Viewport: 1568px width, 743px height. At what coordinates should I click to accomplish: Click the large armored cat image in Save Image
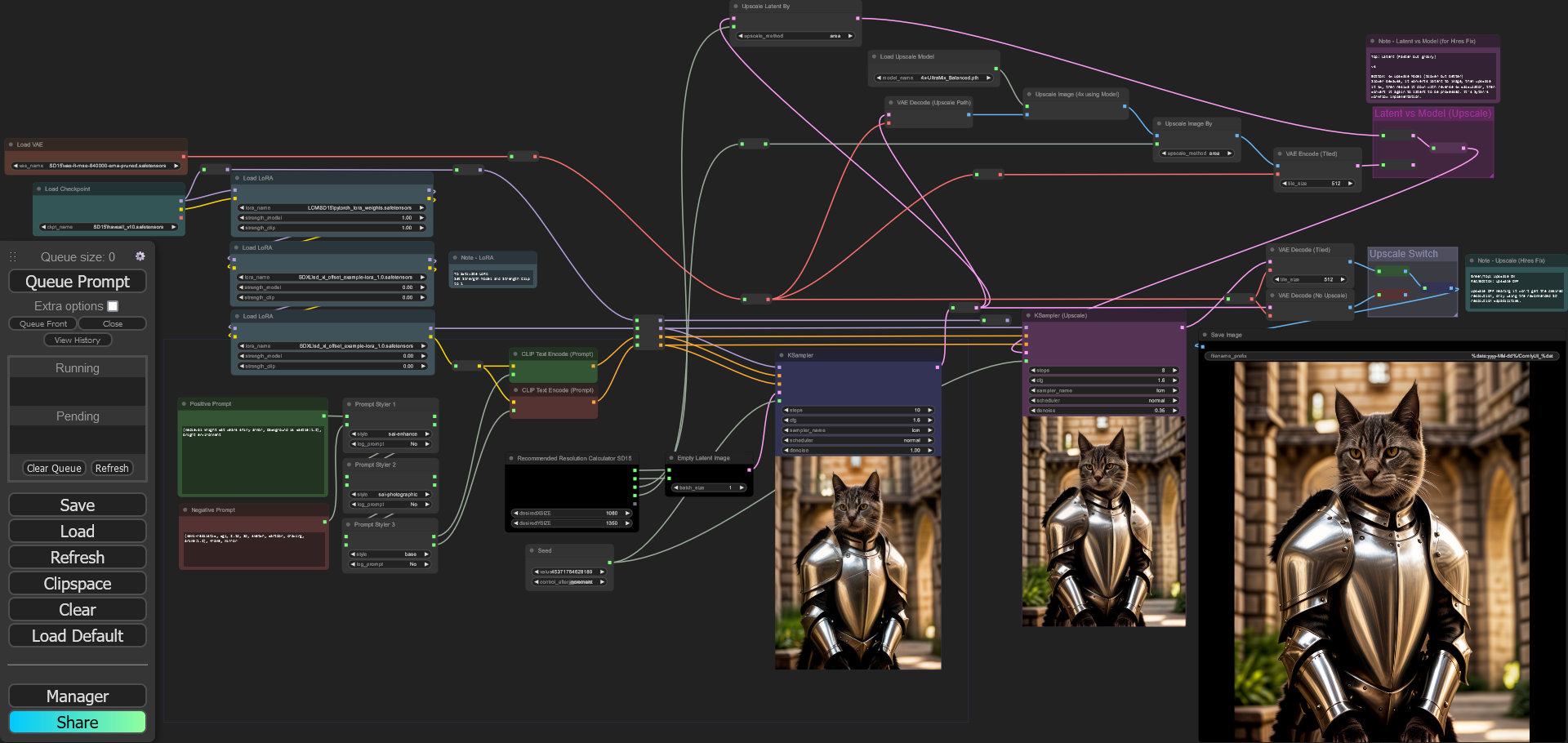1382,551
